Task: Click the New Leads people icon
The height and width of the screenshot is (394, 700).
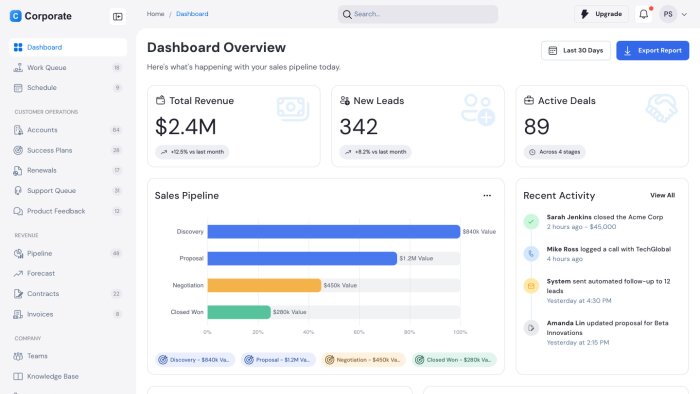Action: coord(345,100)
